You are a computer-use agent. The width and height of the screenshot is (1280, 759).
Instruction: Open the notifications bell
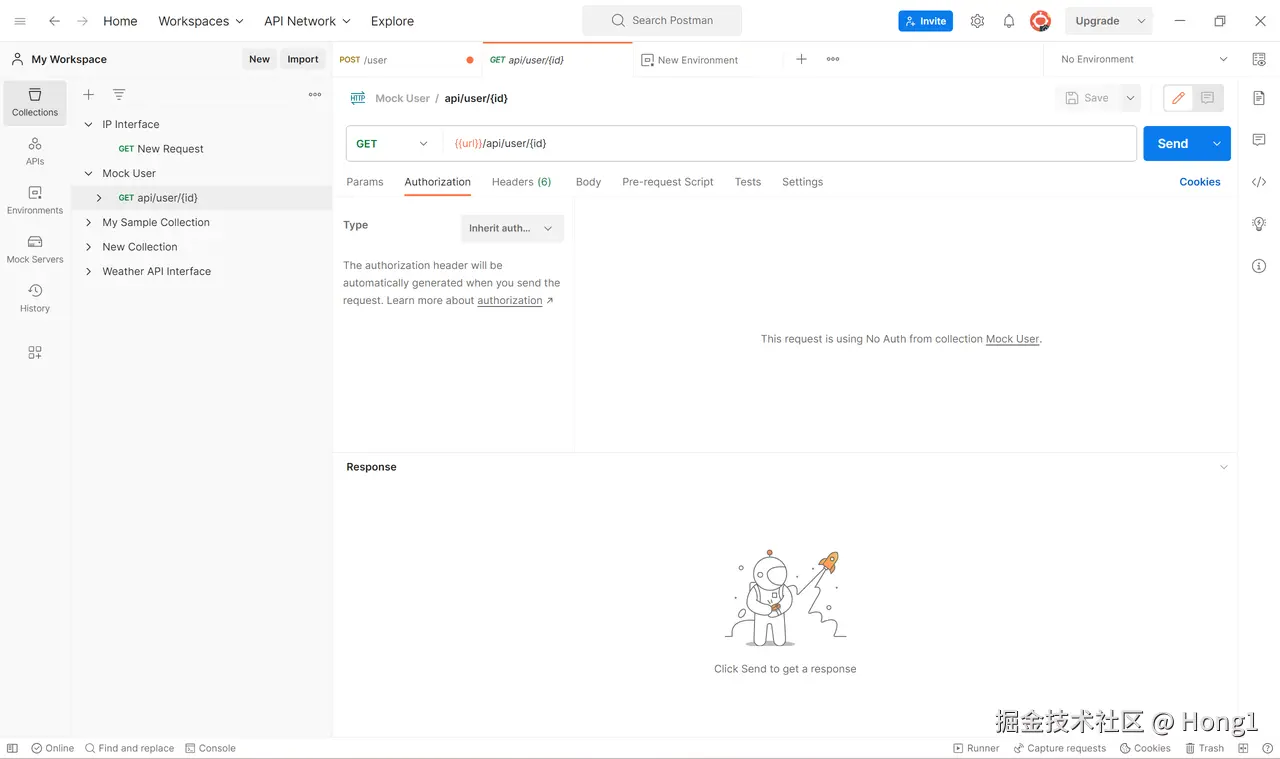coord(1009,21)
